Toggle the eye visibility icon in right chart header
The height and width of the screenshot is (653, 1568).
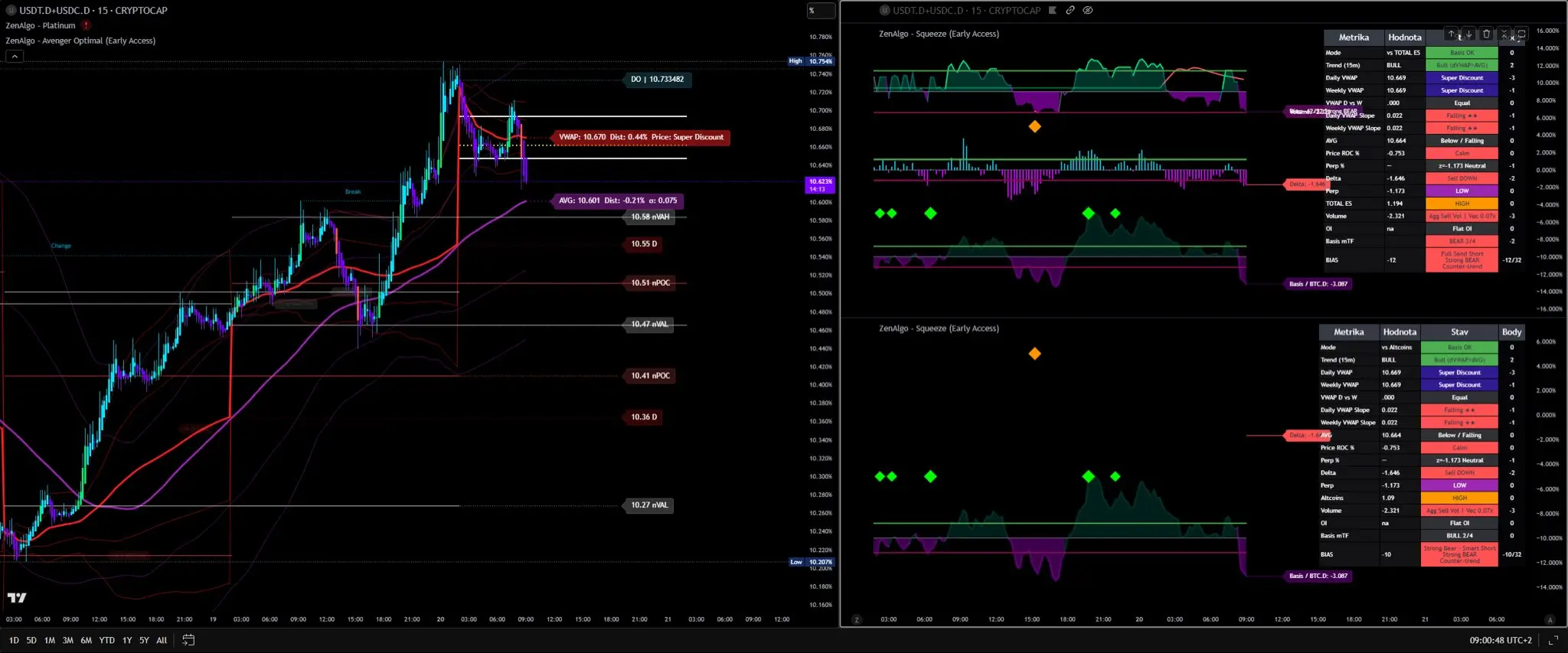coord(1088,10)
